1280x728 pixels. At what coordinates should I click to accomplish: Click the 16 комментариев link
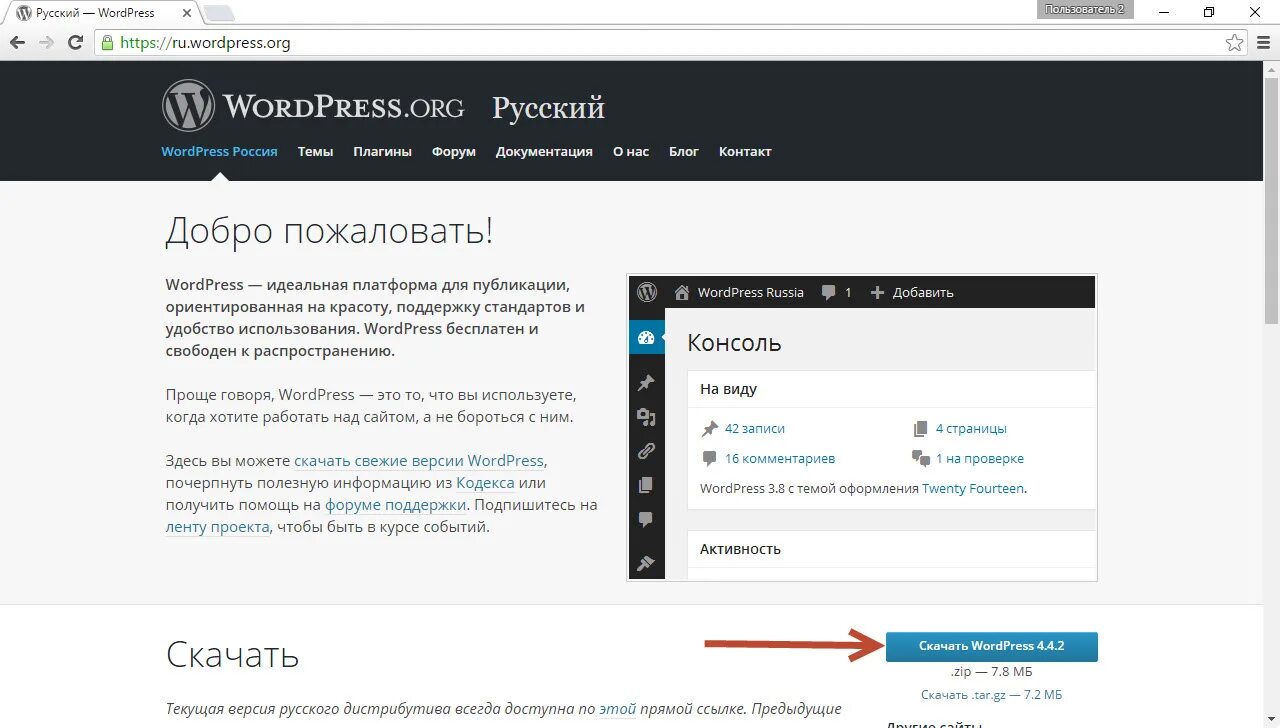[780, 458]
